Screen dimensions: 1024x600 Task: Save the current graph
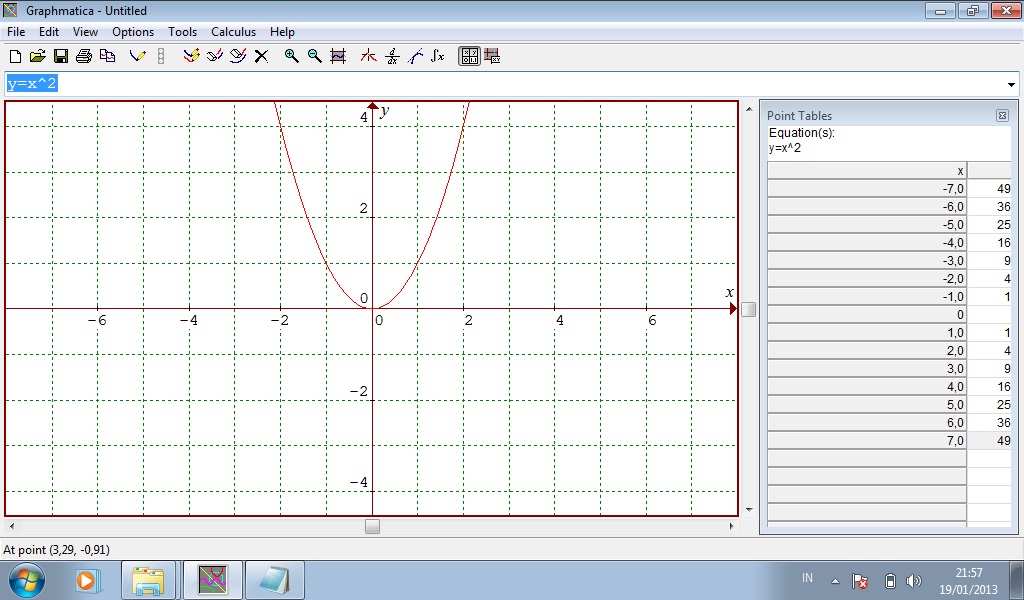pyautogui.click(x=61, y=56)
